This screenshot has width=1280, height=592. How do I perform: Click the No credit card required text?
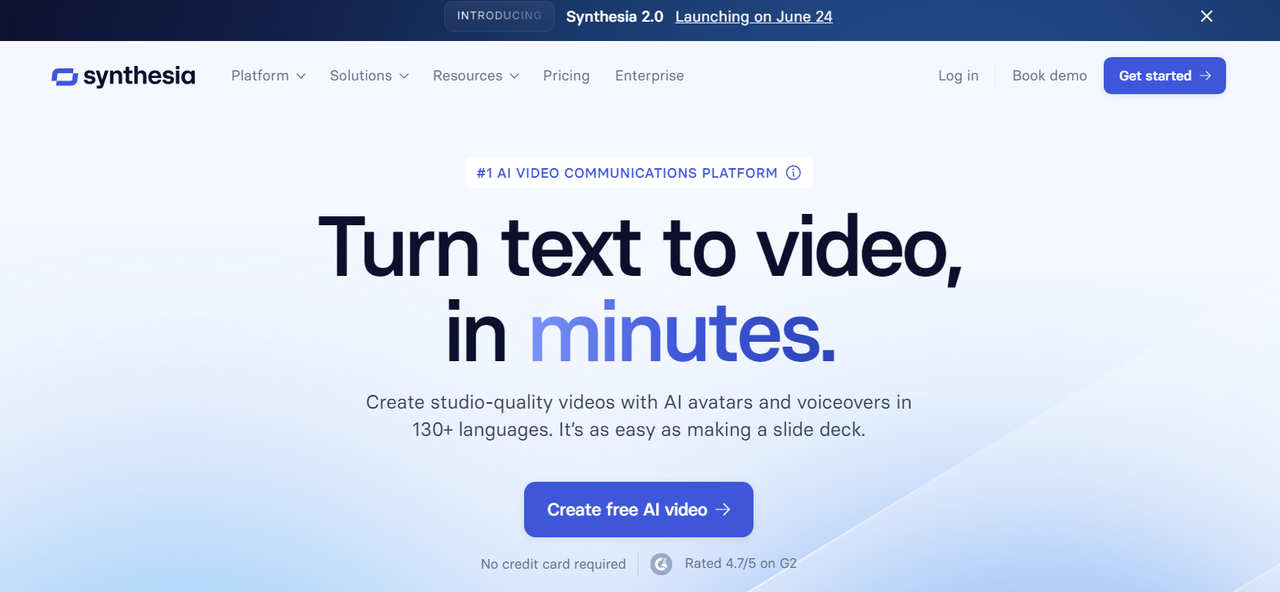click(x=553, y=564)
